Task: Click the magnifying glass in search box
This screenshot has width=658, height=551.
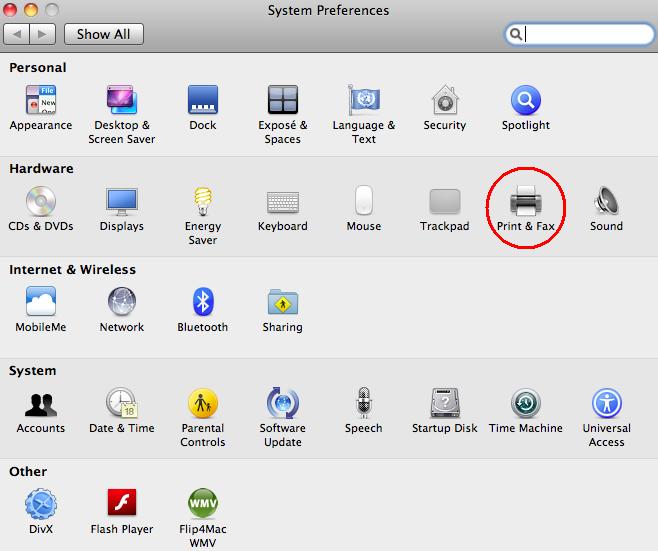Action: coord(516,34)
